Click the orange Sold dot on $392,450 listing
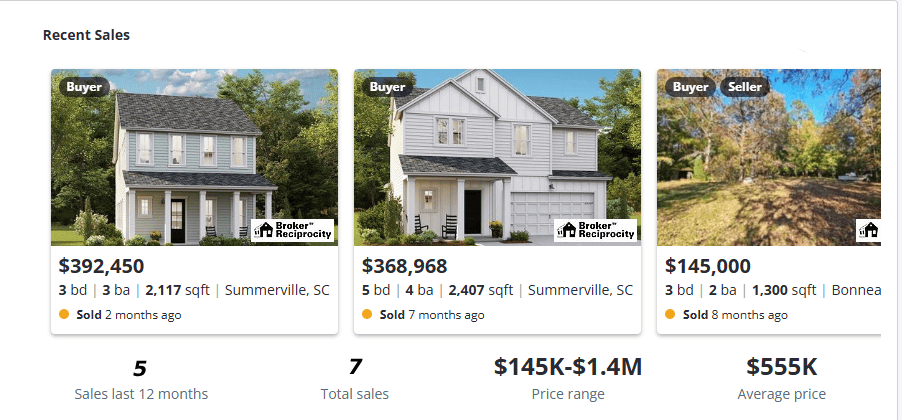The height and width of the screenshot is (420, 902). (x=66, y=314)
